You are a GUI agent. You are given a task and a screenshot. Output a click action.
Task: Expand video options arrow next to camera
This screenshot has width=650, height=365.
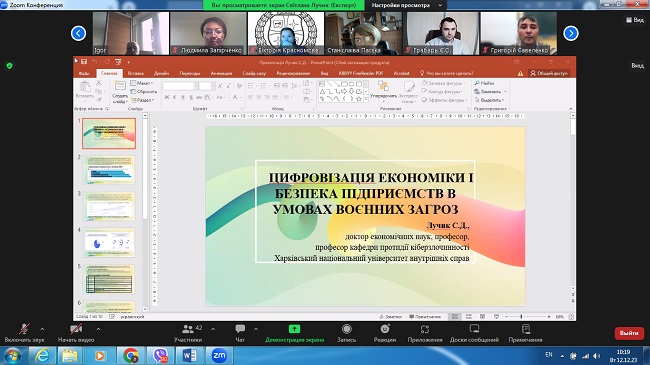pyautogui.click(x=98, y=329)
